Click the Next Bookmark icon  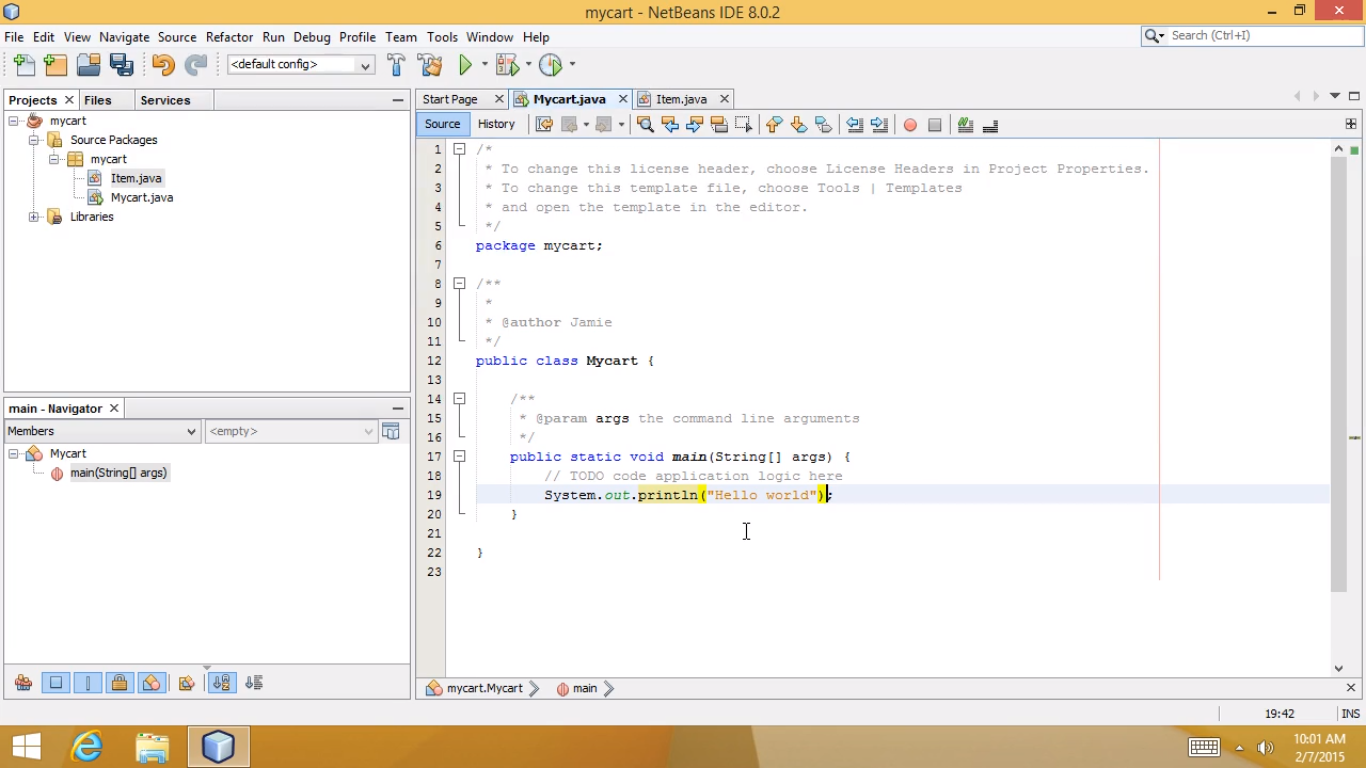(799, 125)
